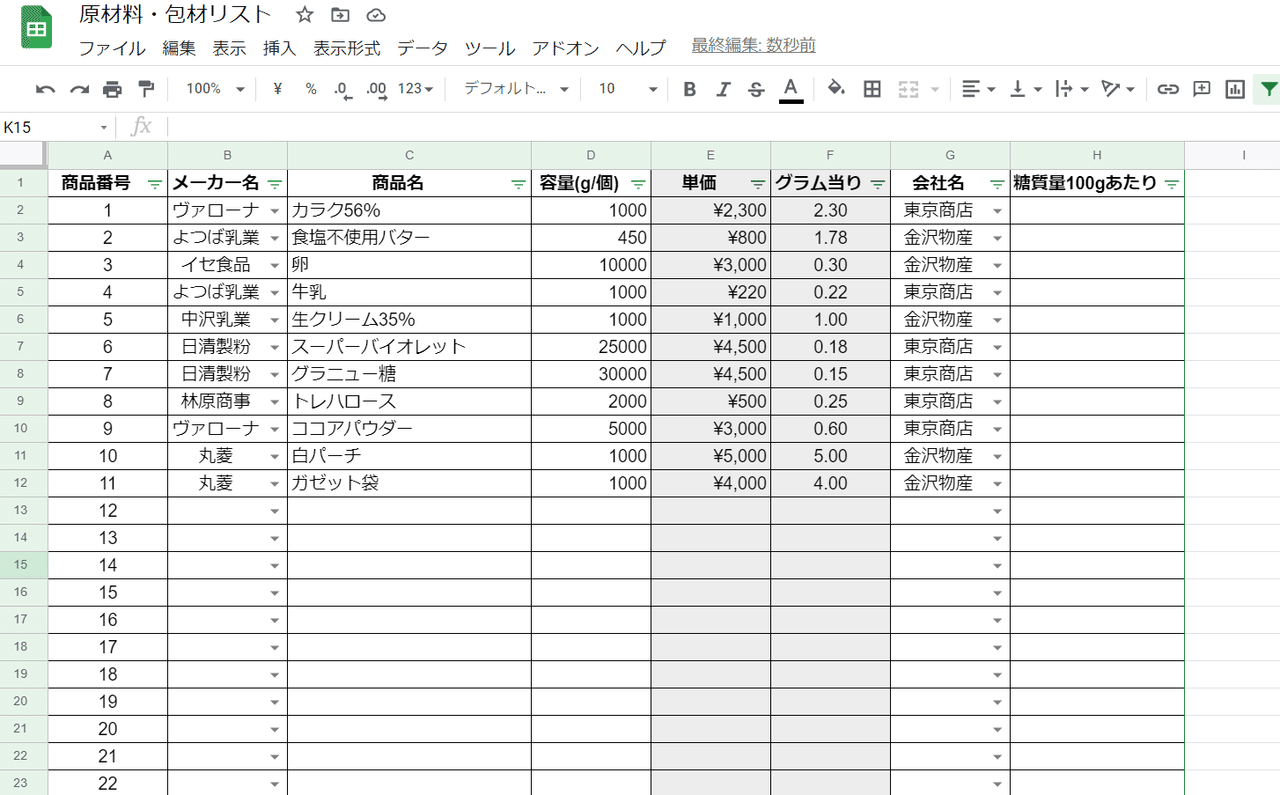Select the Paint format tool
Image resolution: width=1280 pixels, height=795 pixels.
145,88
